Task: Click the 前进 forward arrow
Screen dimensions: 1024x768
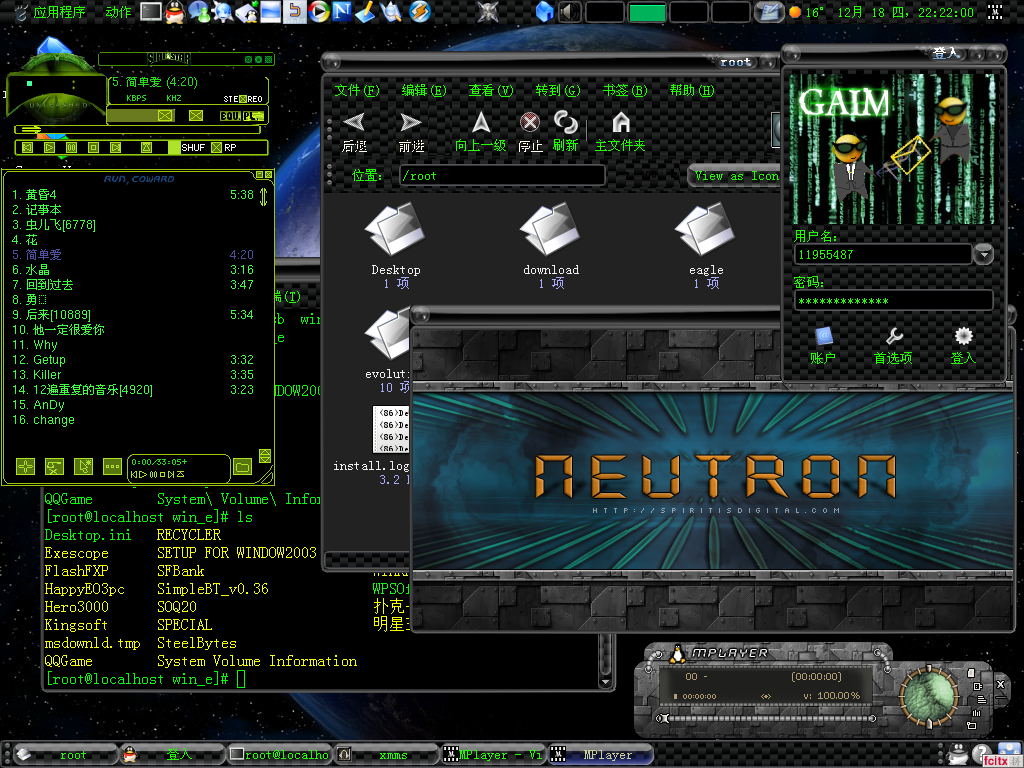Action: [411, 131]
